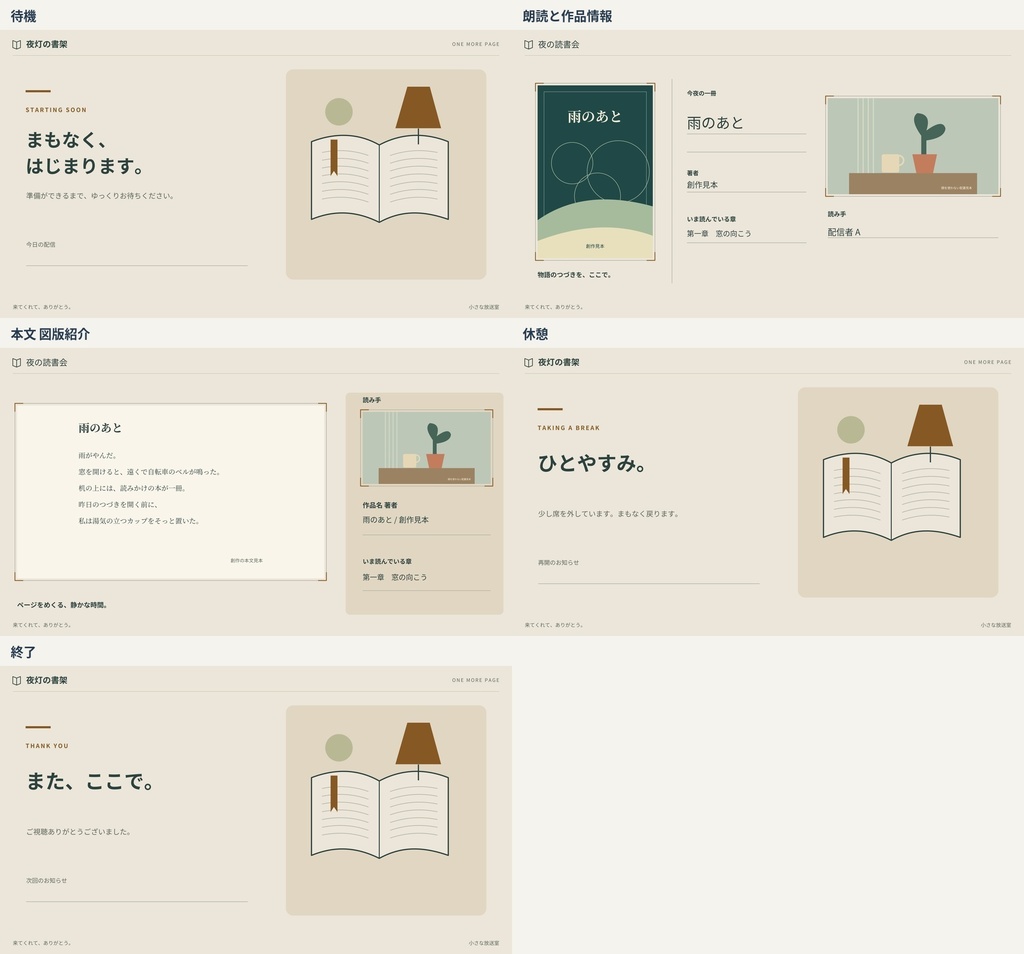Click the TAKING A BREAK label
The height and width of the screenshot is (954, 1024).
(569, 428)
